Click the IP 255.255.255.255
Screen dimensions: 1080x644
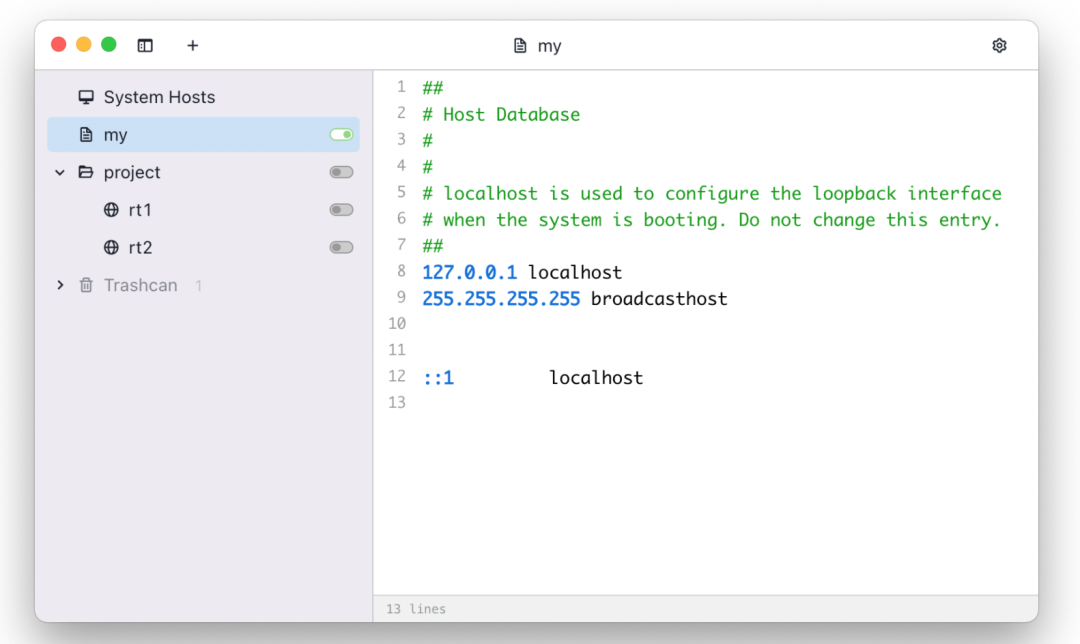point(501,298)
